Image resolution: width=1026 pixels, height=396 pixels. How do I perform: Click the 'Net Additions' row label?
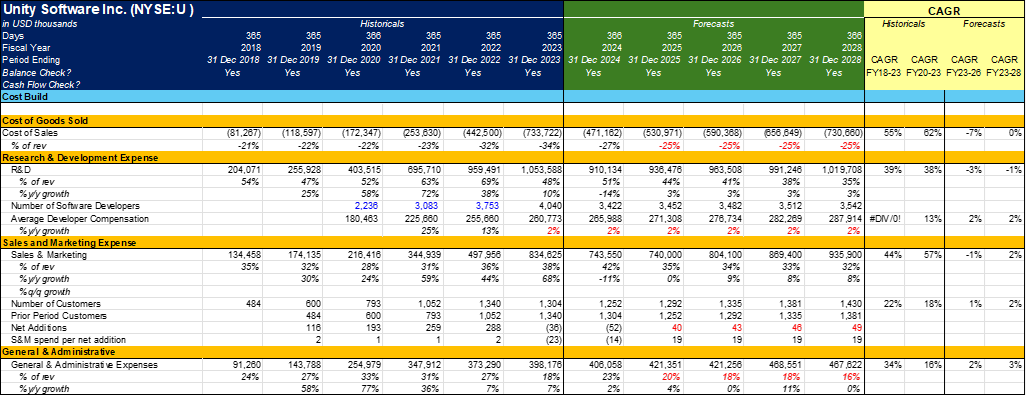39,328
